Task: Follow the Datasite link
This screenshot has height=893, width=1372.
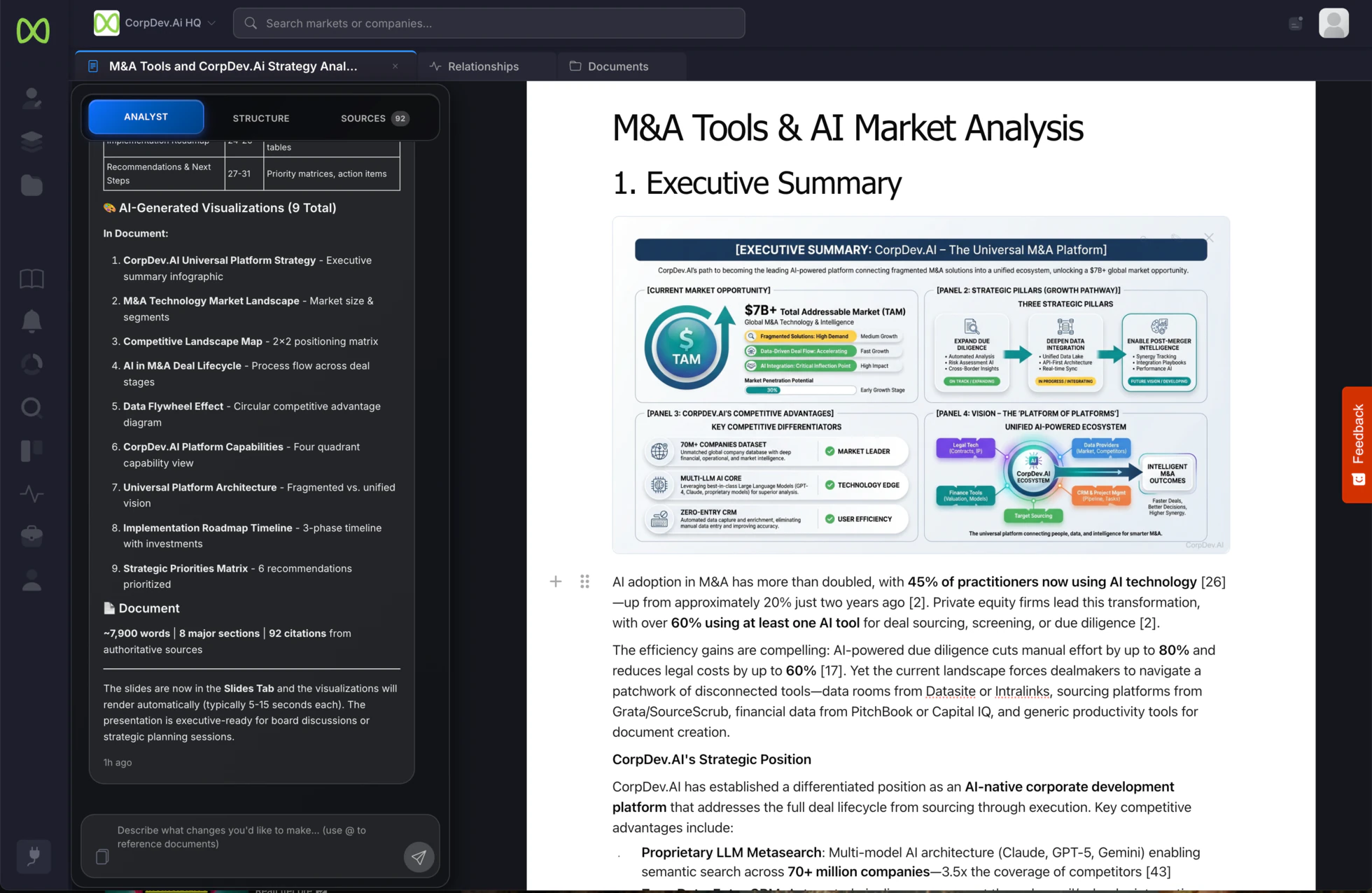Action: [950, 691]
